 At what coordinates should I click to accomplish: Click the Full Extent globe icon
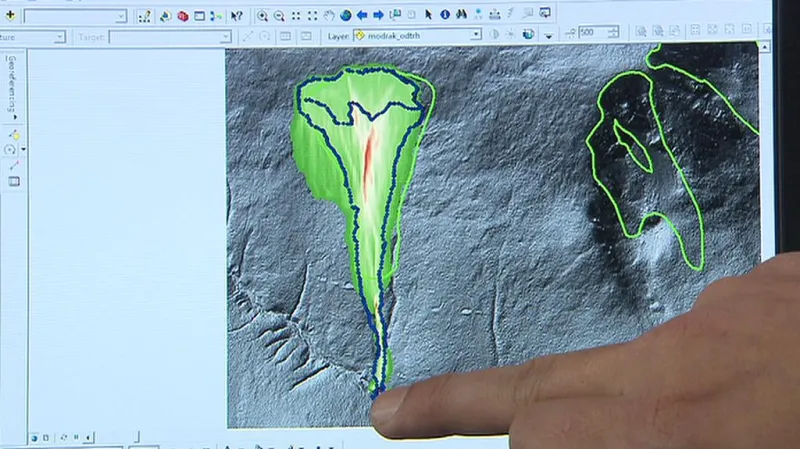(345, 16)
